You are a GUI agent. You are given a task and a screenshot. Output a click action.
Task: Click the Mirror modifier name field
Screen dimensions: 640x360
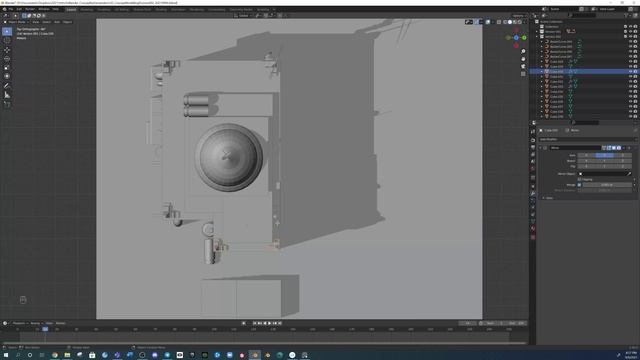tap(575, 148)
